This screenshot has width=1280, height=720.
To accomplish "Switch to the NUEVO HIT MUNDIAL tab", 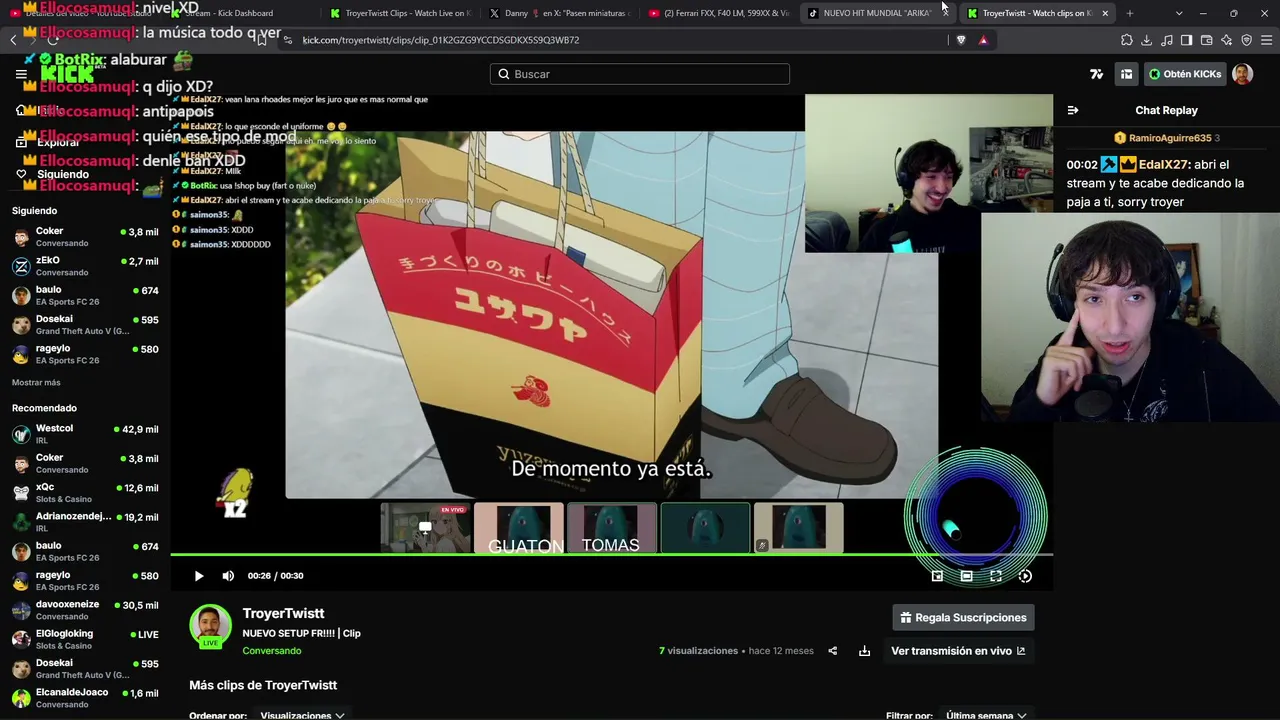I will point(878,13).
